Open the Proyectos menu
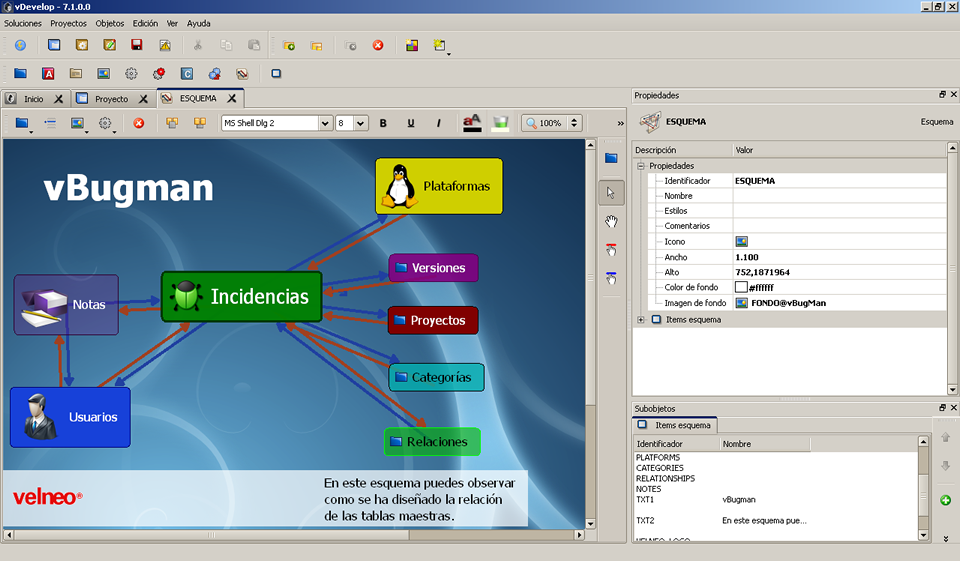Viewport: 960px width, 561px height. click(x=69, y=23)
